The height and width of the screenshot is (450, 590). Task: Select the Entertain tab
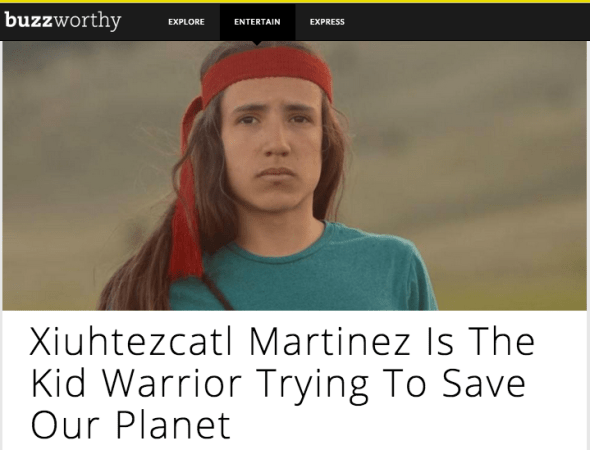tap(257, 22)
